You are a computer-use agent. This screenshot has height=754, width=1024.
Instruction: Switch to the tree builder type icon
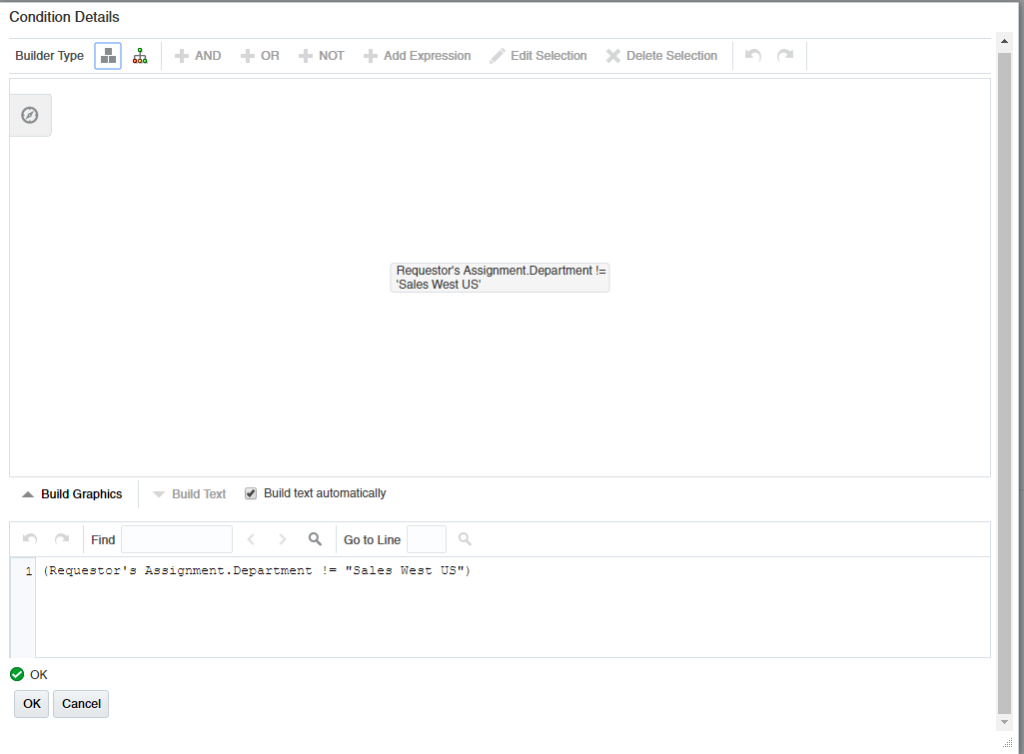tap(140, 56)
